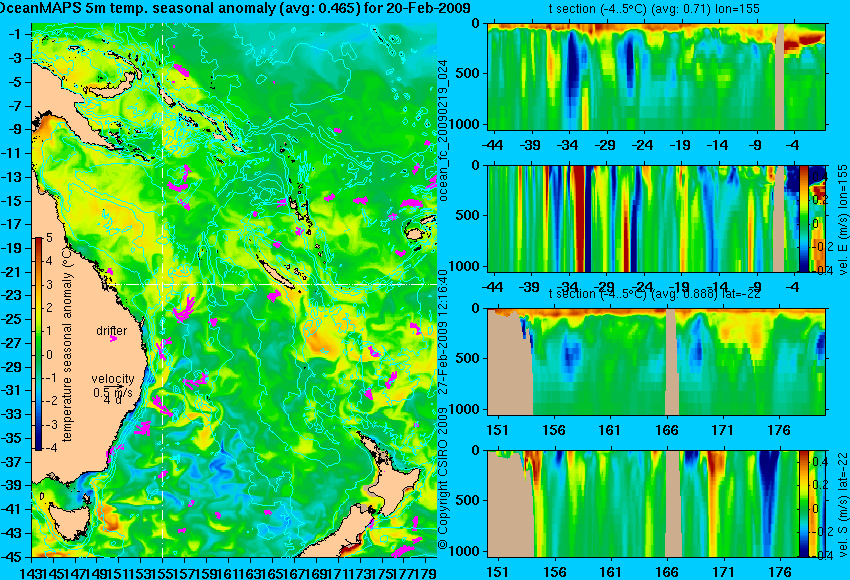
Task: Click the 'temperature seasonal anomaly (°C)' vertical label
Action: coord(67,344)
